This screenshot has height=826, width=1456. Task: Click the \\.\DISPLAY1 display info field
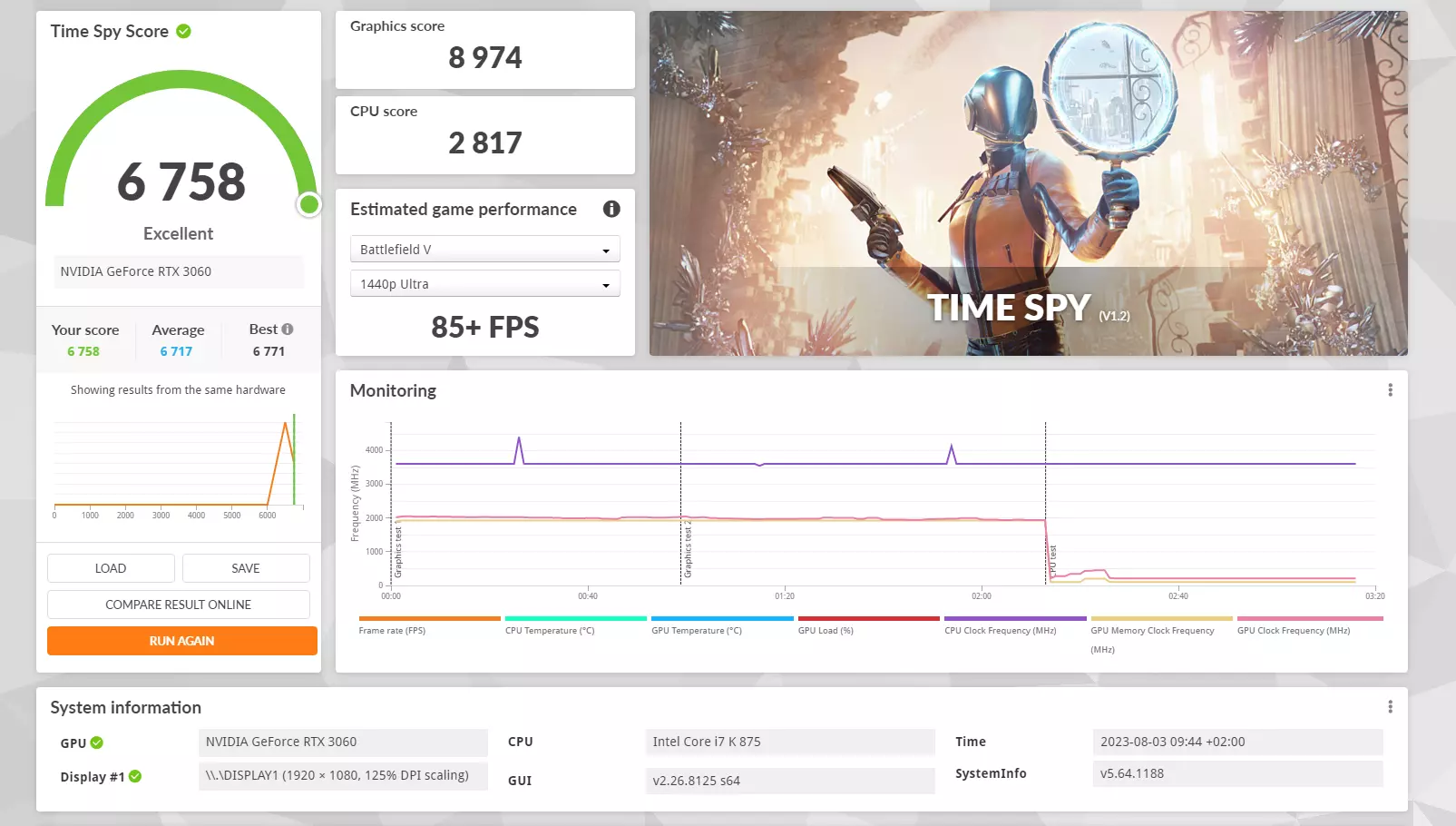[343, 775]
